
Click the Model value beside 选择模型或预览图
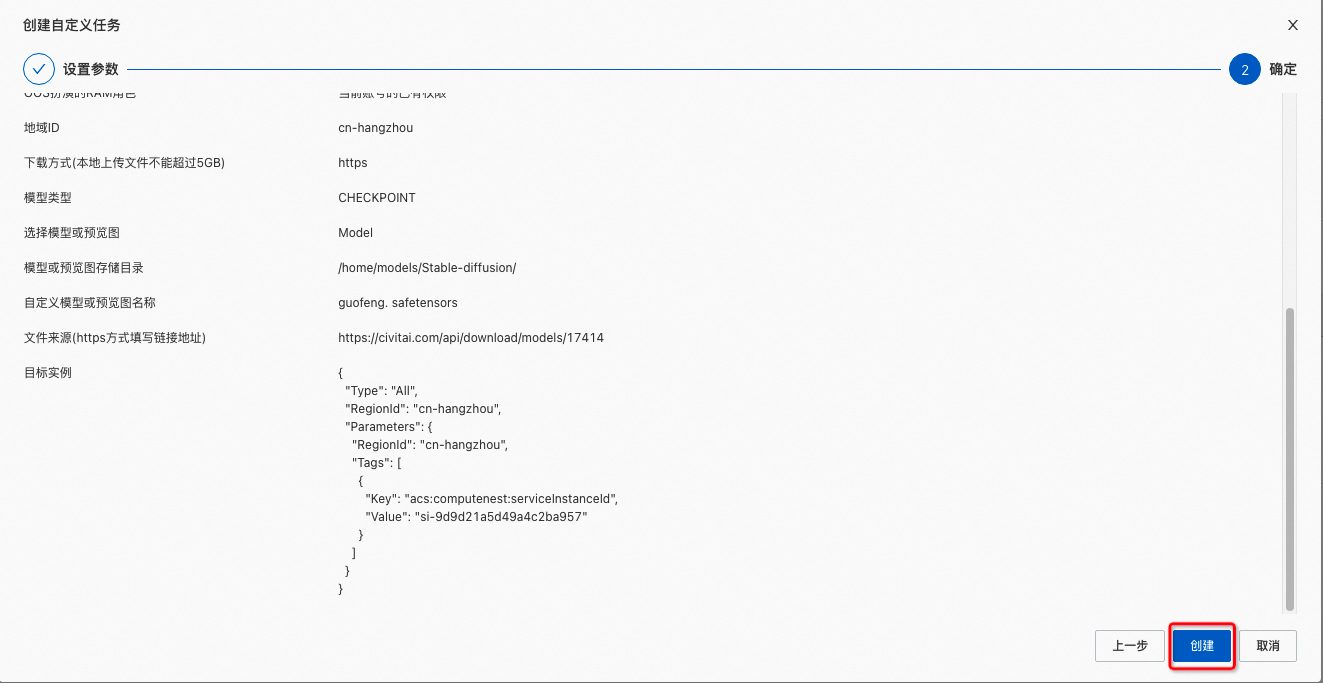click(x=355, y=233)
